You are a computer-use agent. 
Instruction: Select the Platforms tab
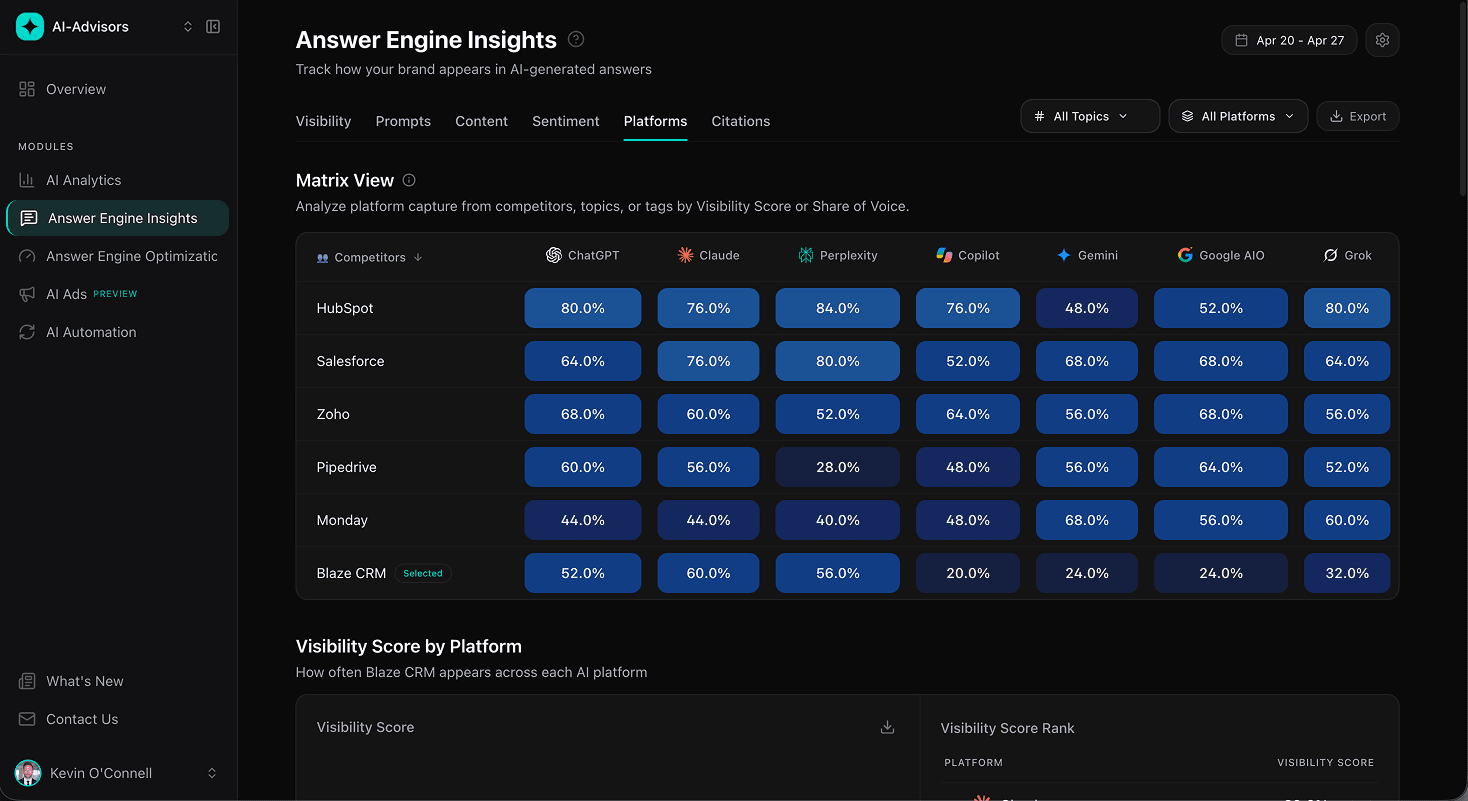(655, 121)
